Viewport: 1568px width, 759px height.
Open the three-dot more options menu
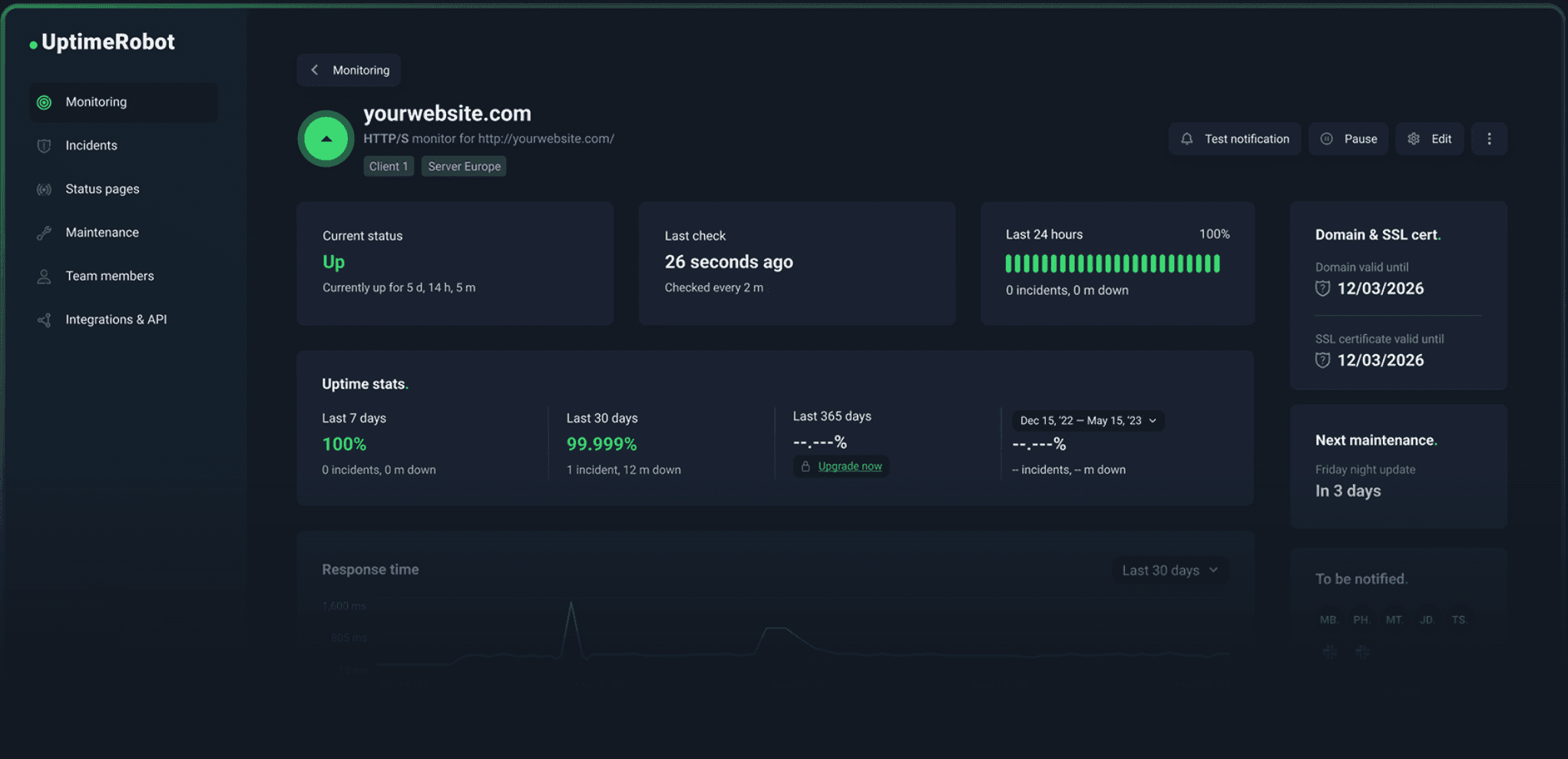pyautogui.click(x=1489, y=139)
